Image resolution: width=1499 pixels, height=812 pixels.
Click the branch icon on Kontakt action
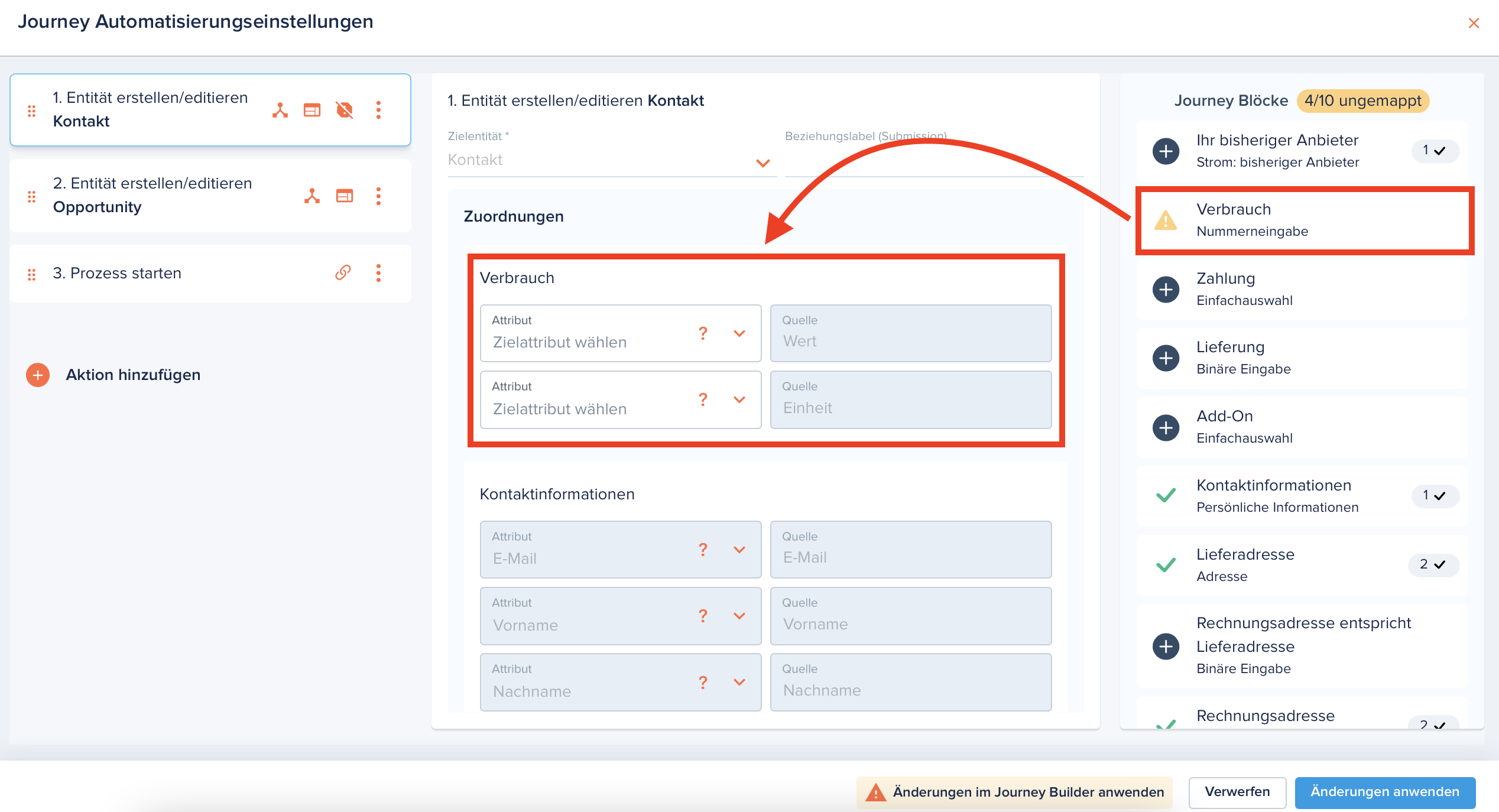coord(280,110)
